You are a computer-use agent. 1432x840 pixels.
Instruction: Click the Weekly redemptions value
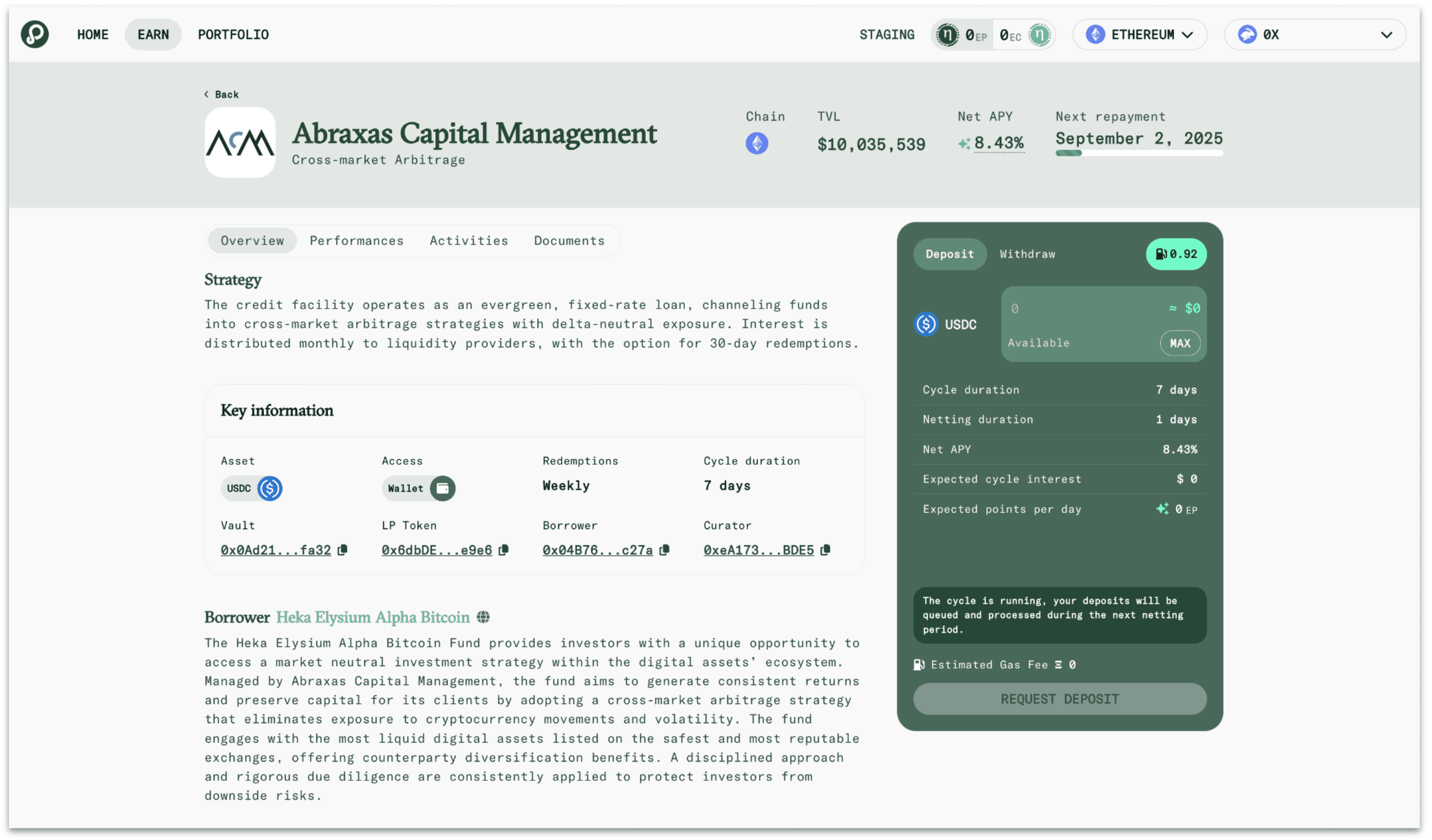(x=566, y=486)
